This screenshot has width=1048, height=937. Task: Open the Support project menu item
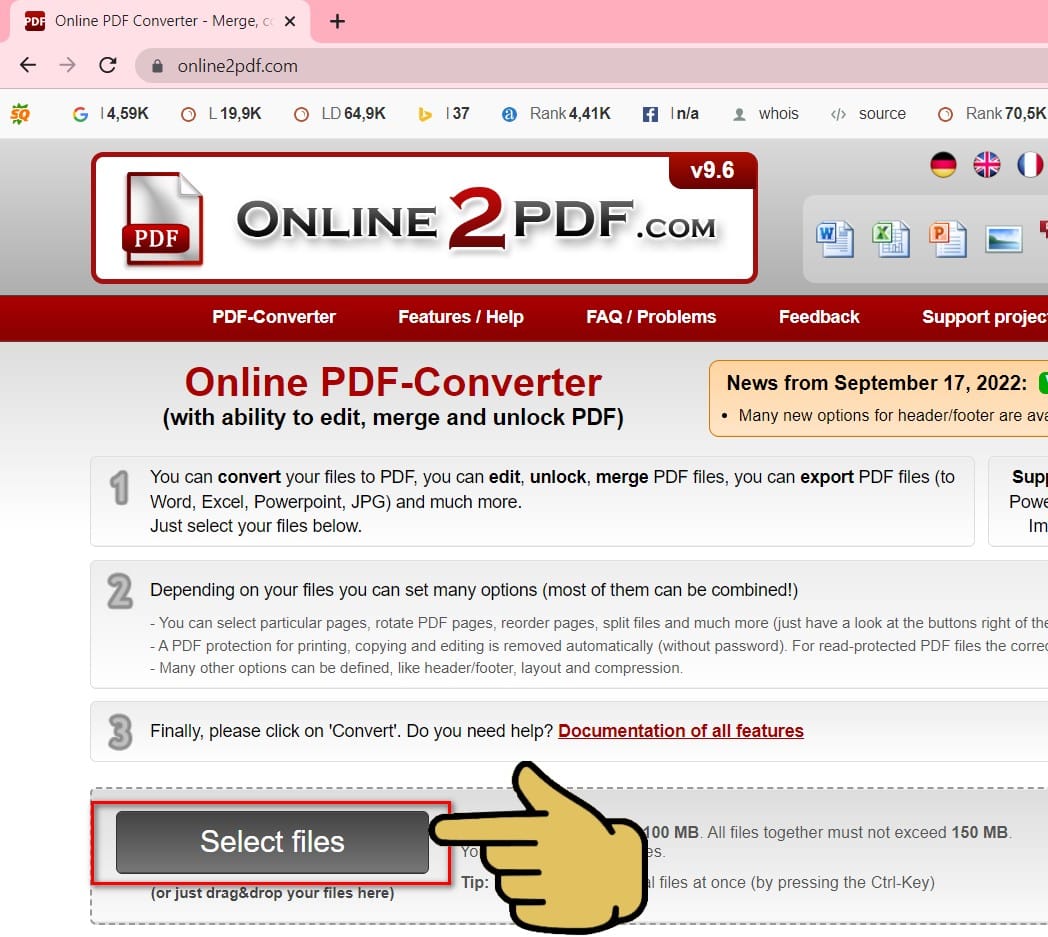(984, 317)
